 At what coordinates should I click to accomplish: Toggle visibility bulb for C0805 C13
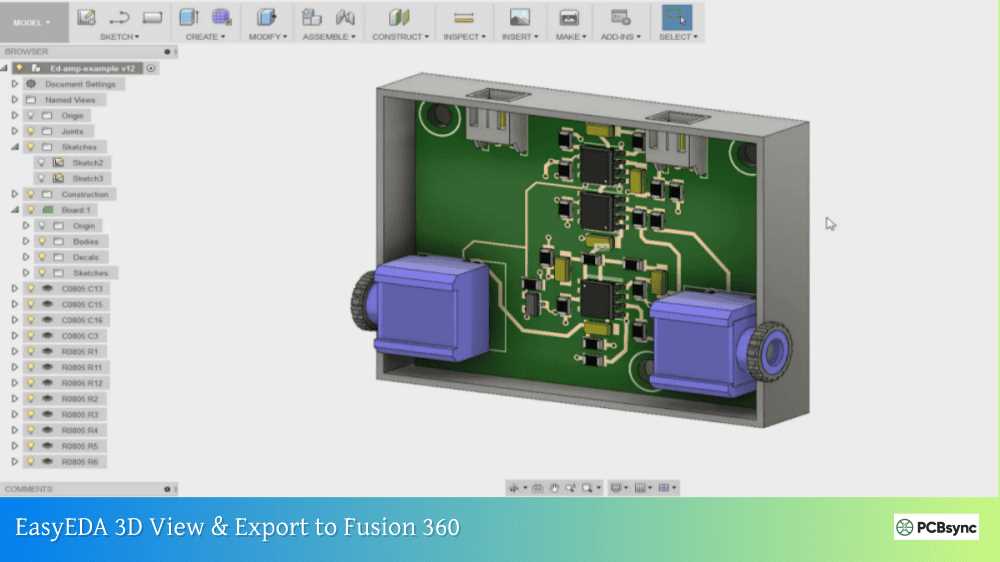point(31,288)
